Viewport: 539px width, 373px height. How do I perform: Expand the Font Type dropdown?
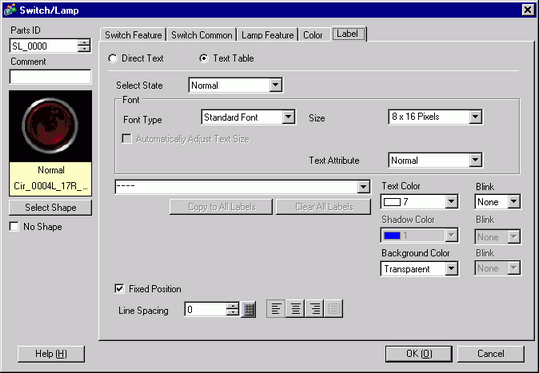tap(248, 117)
